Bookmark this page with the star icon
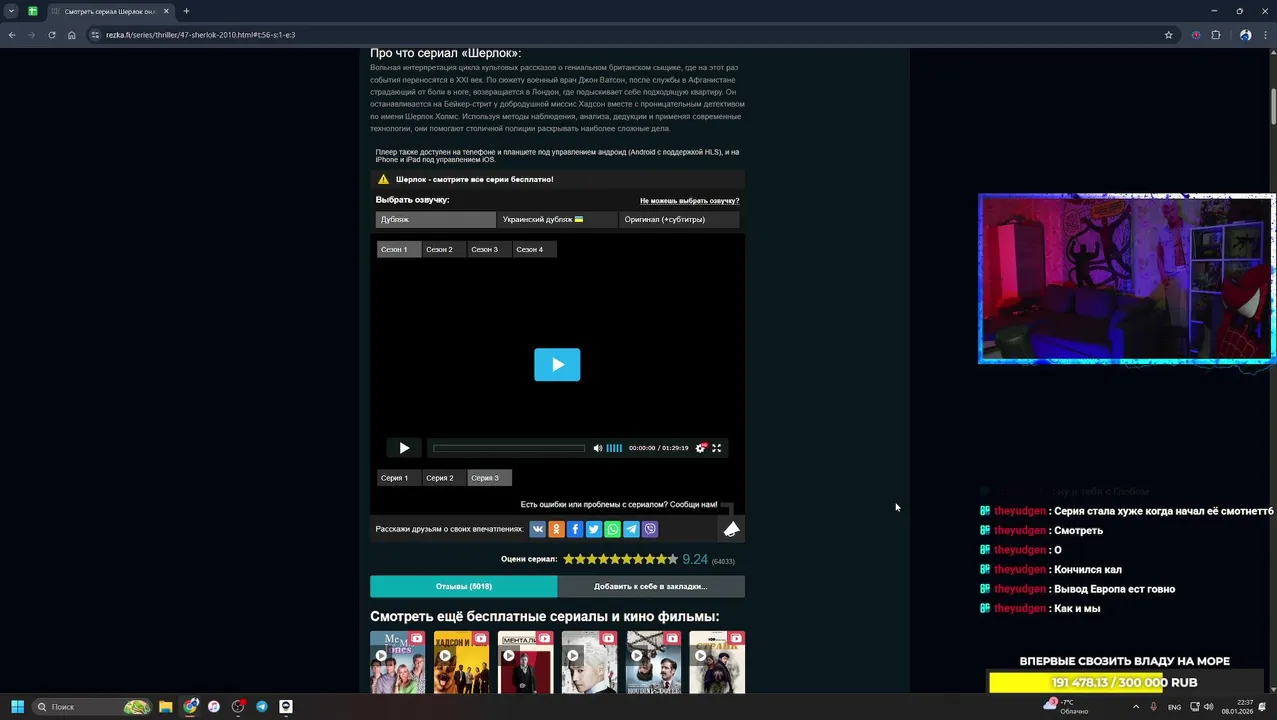The height and width of the screenshot is (720, 1277). click(1168, 35)
